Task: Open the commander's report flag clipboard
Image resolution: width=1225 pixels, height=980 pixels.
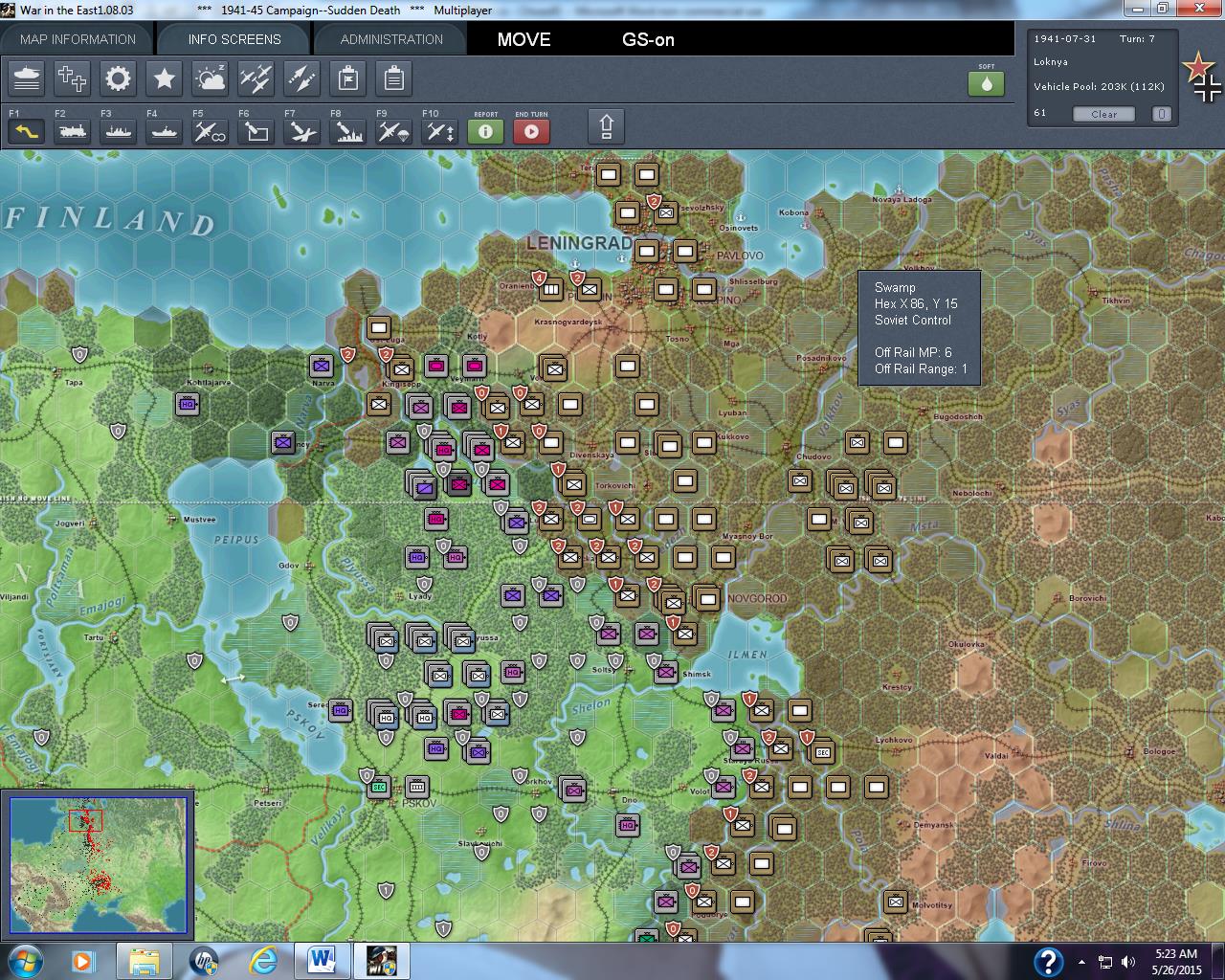Action: (348, 78)
